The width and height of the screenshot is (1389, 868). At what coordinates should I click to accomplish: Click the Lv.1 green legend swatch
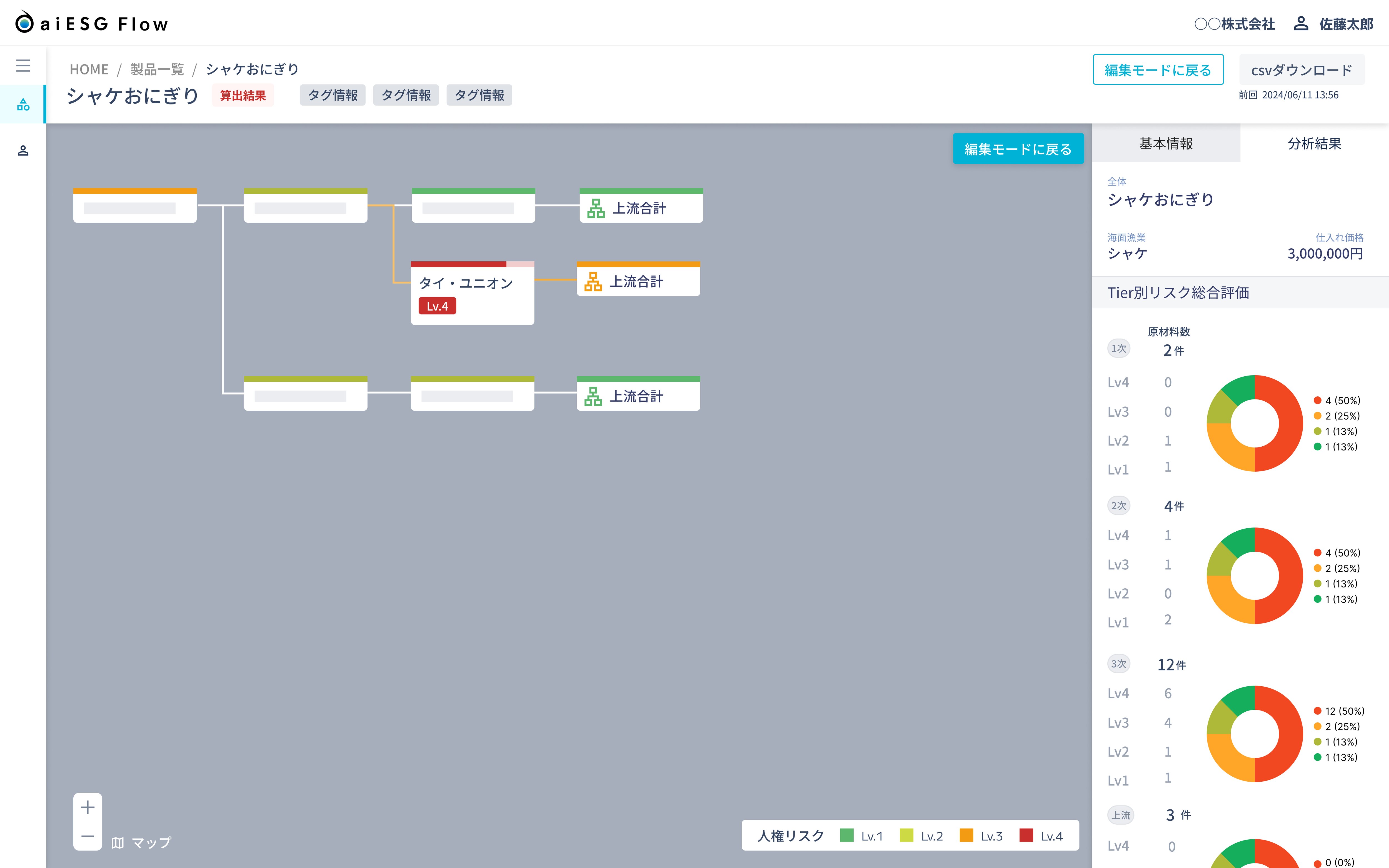click(847, 835)
